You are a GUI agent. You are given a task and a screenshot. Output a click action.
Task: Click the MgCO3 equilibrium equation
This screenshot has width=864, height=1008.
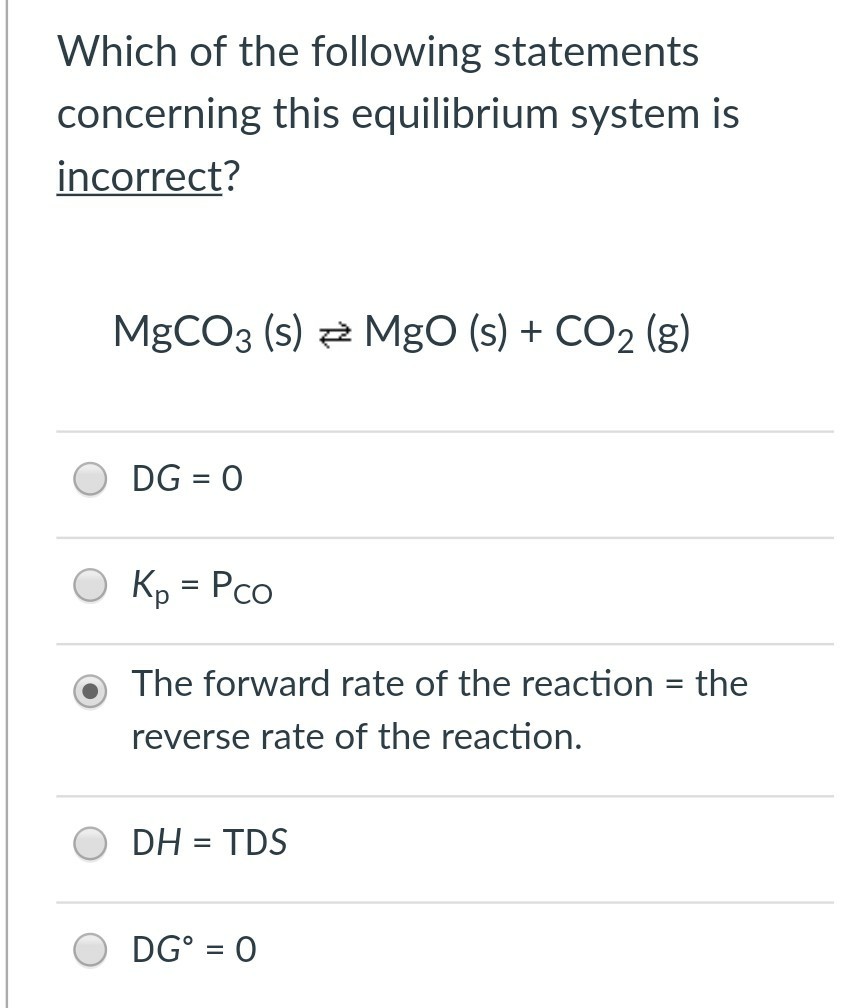coord(400,333)
